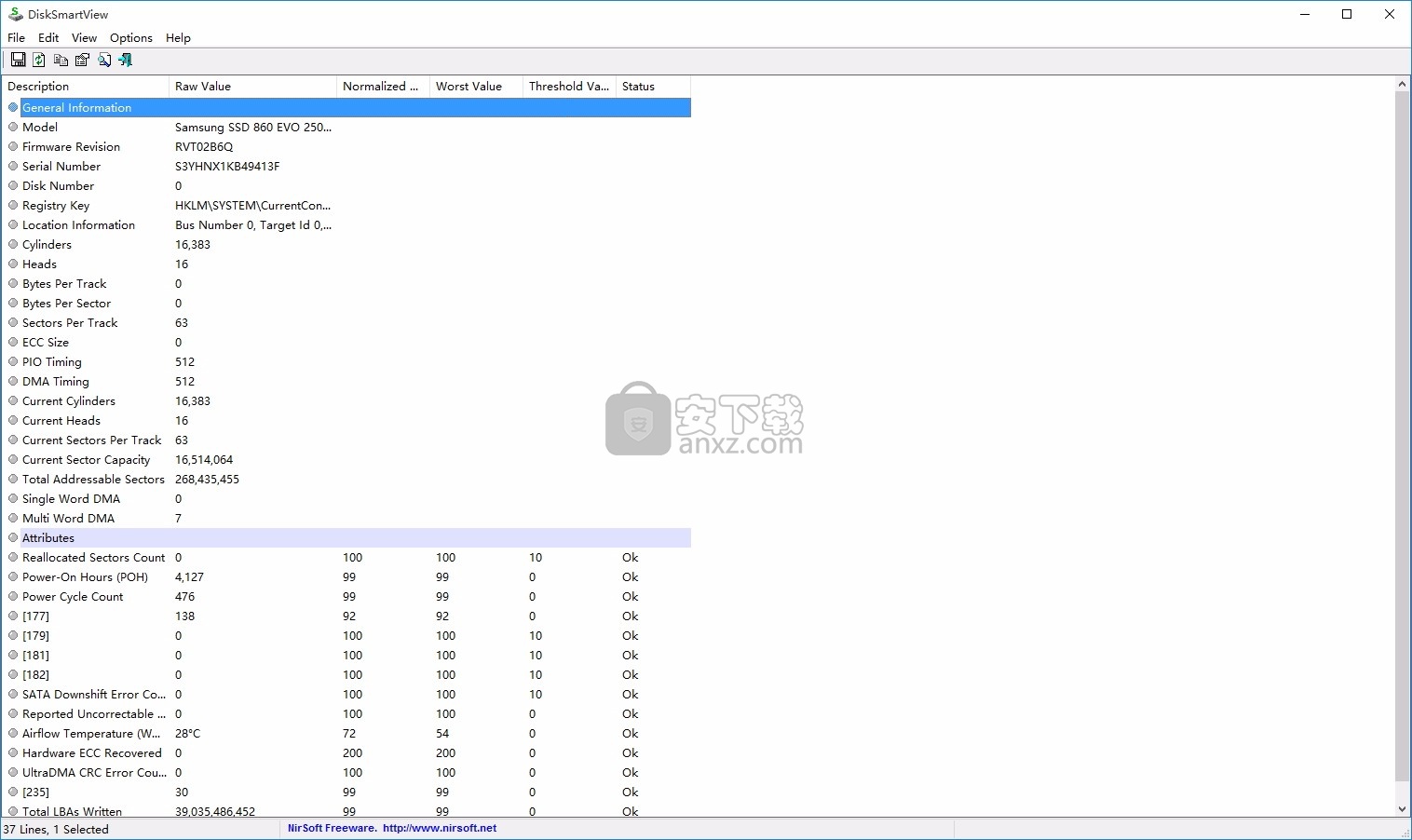Open the Help menu
This screenshot has width=1412, height=840.
pos(178,37)
